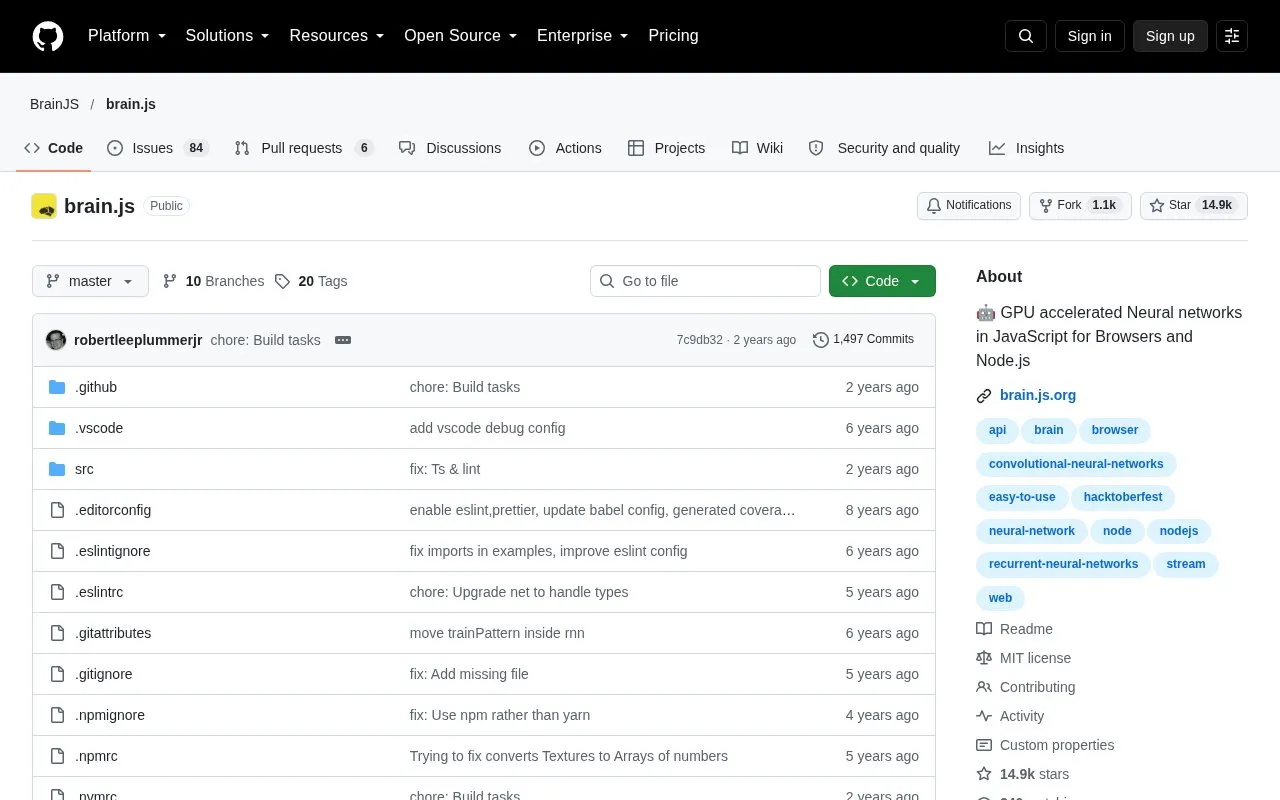This screenshot has height=800, width=1280.
Task: Open appearance settings icon in header
Action: 1232,36
